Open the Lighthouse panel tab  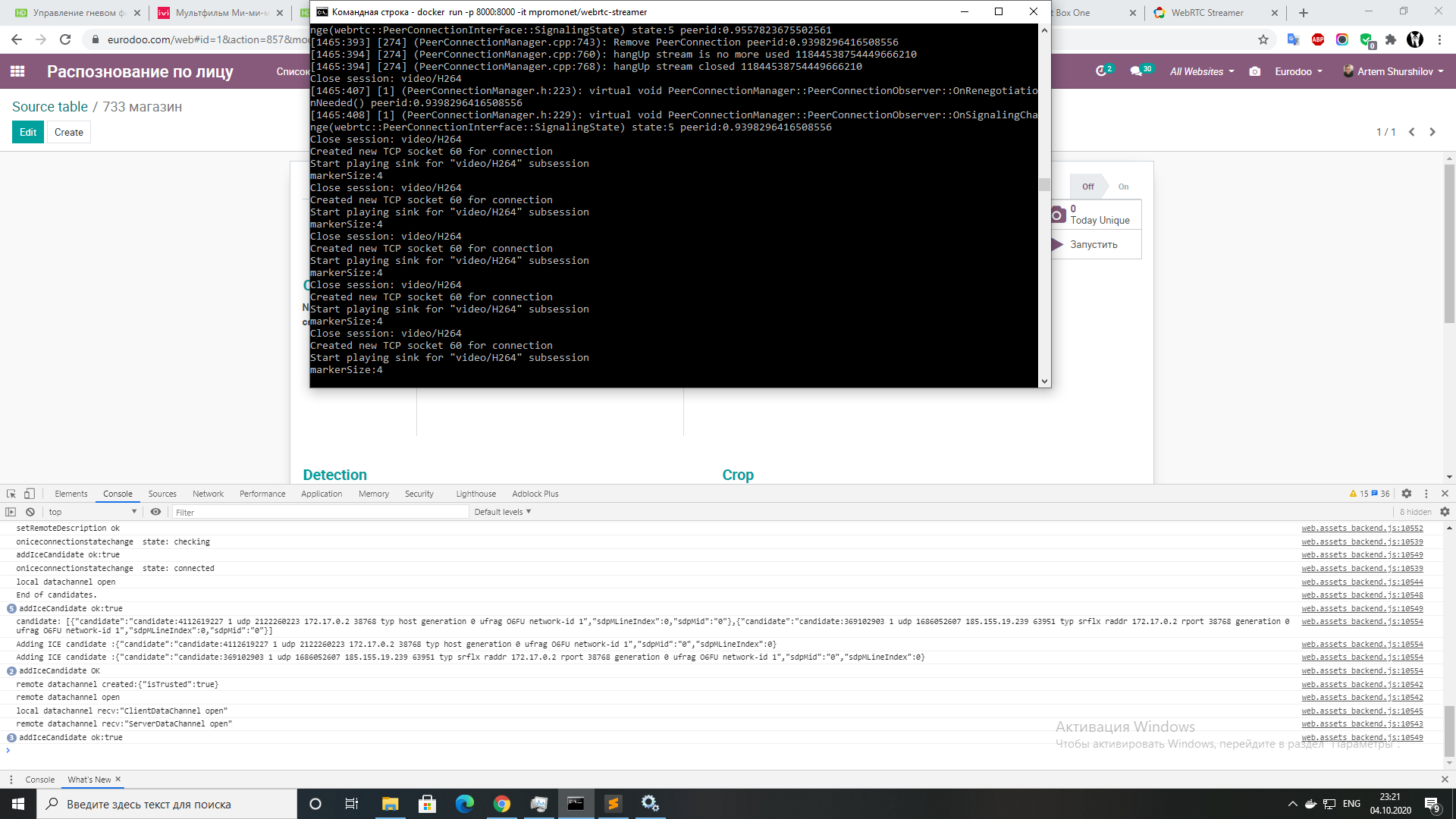[475, 493]
